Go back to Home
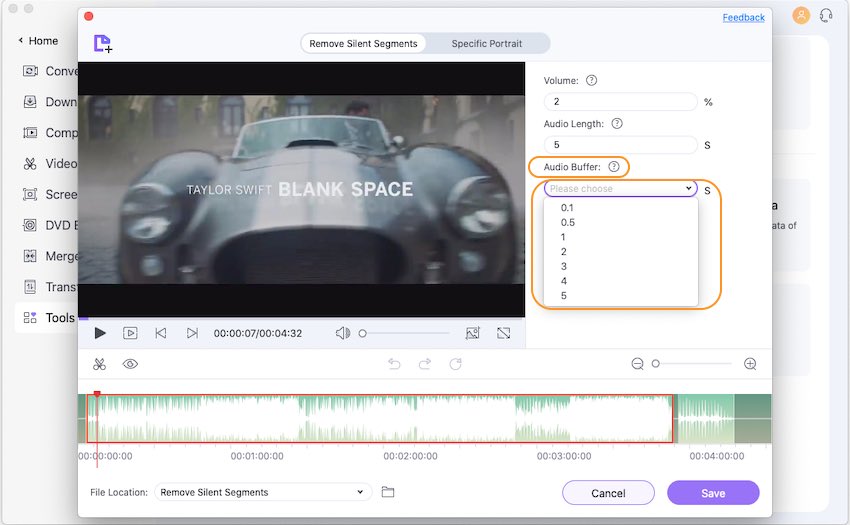This screenshot has width=850, height=525. pos(38,41)
